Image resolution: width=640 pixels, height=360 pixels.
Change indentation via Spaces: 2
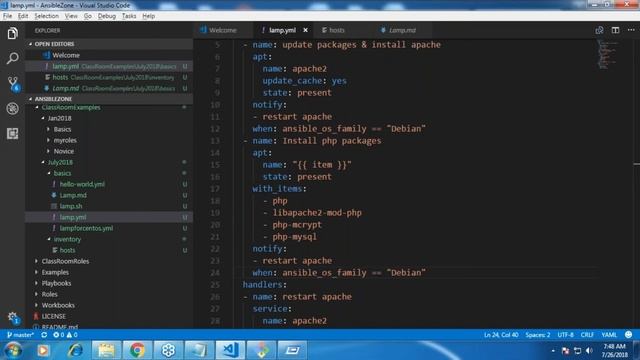pyautogui.click(x=538, y=335)
